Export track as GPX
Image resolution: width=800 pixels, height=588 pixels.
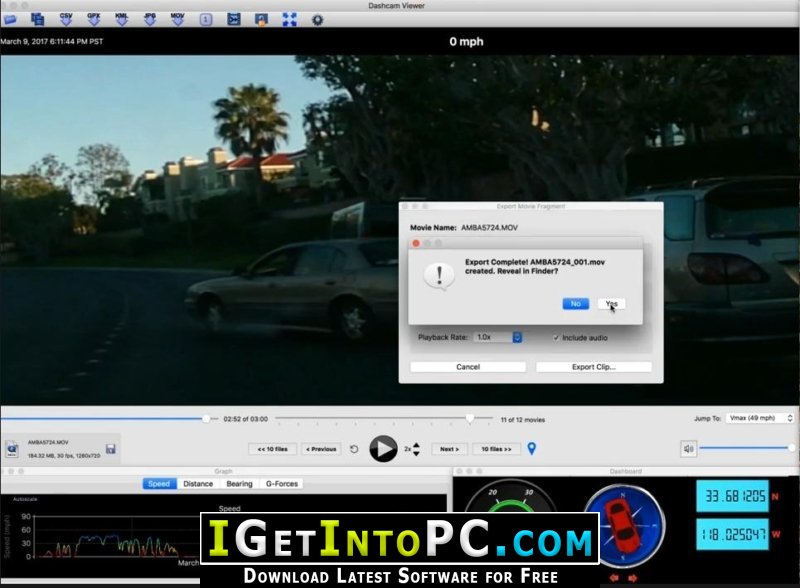94,19
